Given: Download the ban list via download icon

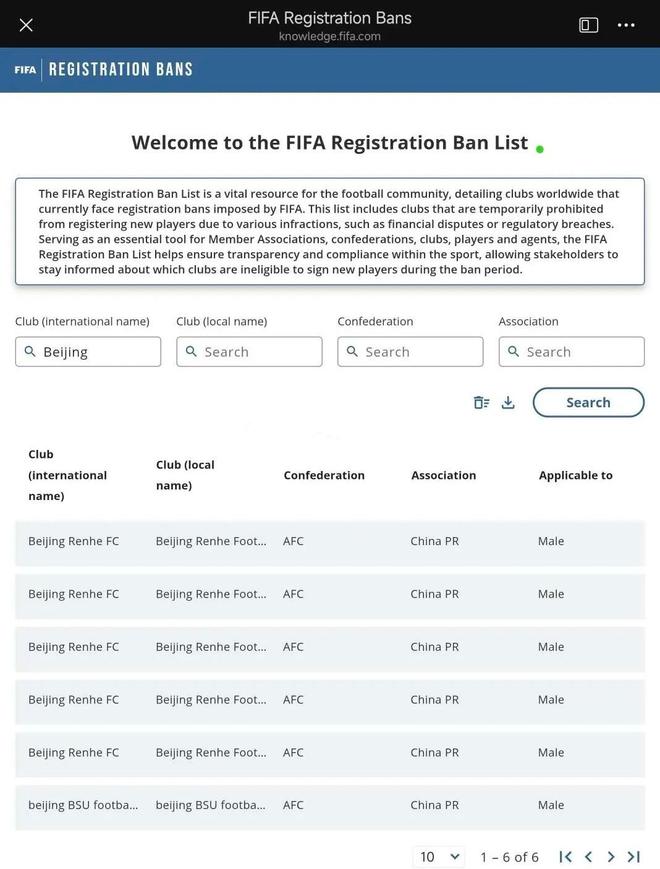Looking at the screenshot, I should coord(508,402).
